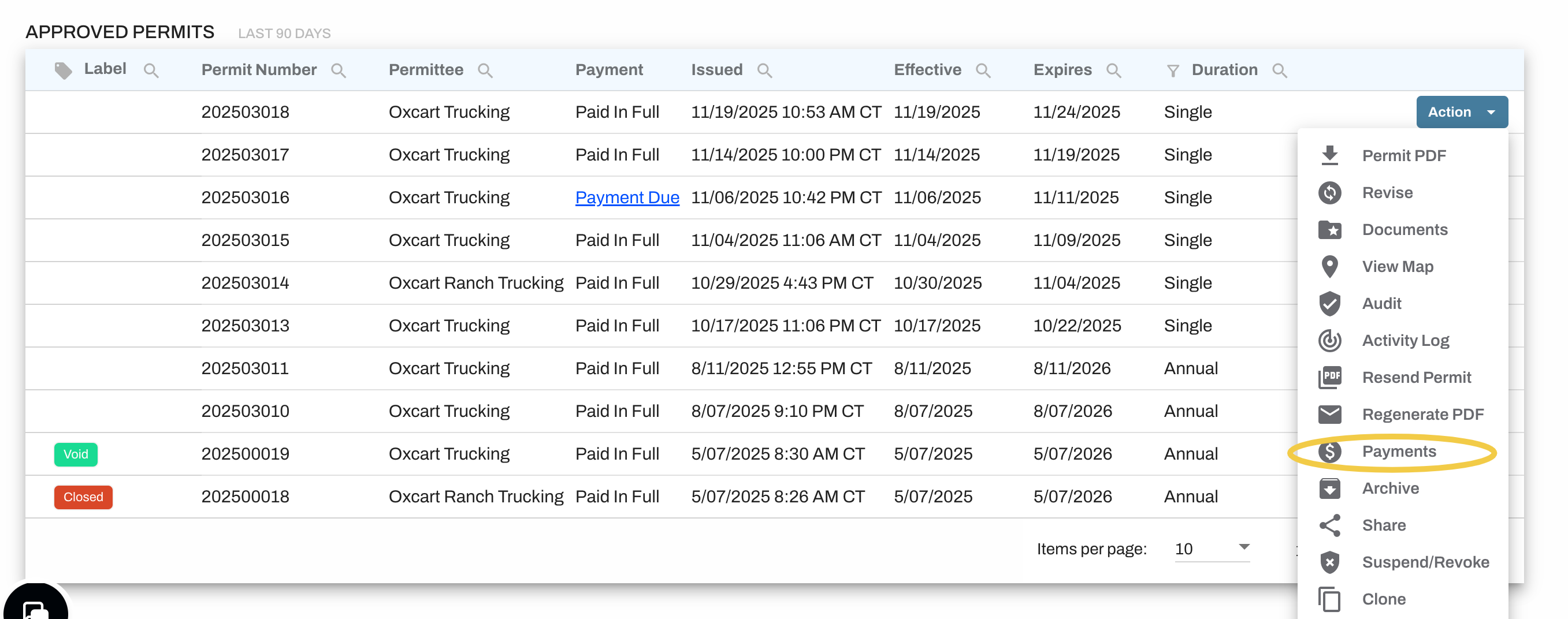Click permit number 202500018

click(x=246, y=496)
